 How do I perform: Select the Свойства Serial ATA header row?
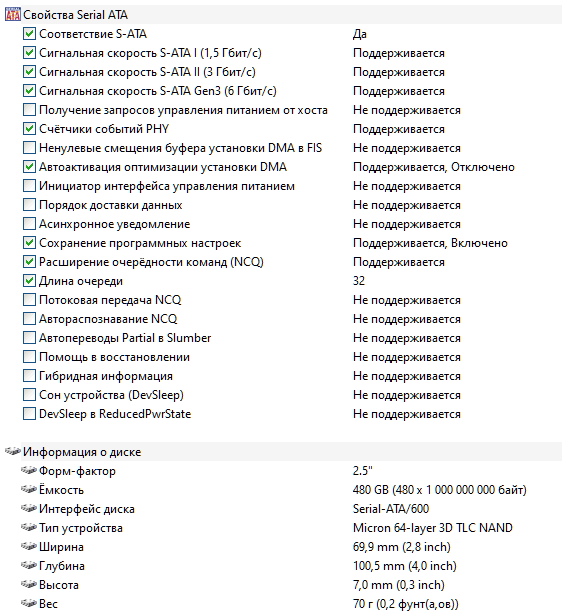click(x=283, y=15)
